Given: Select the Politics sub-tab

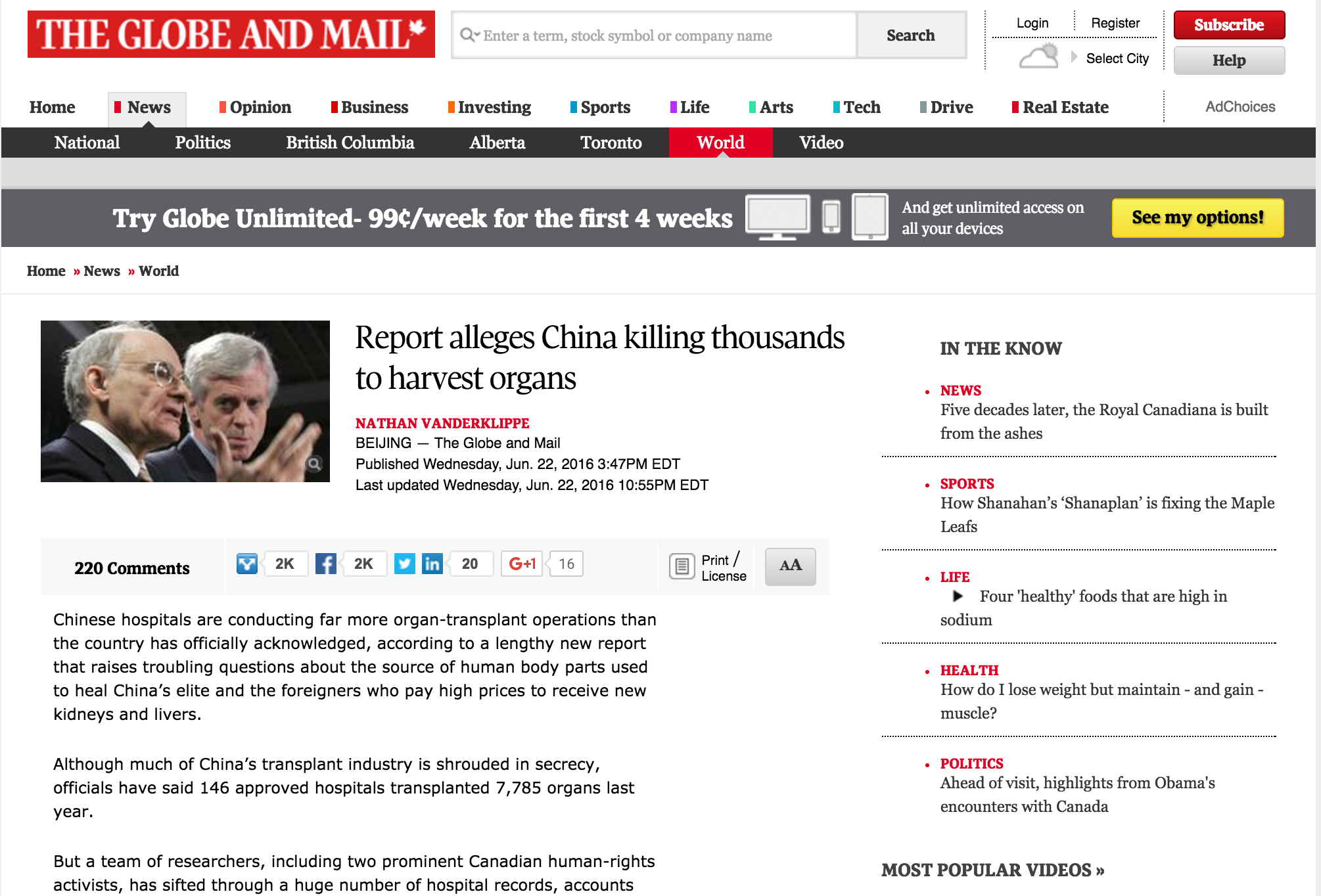Looking at the screenshot, I should point(202,143).
